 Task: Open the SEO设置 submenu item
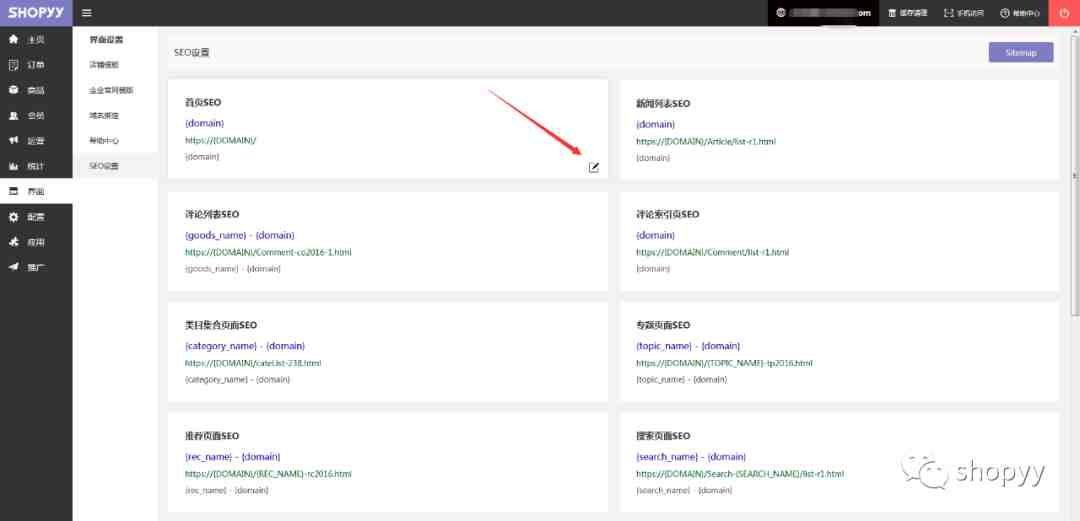pos(104,166)
